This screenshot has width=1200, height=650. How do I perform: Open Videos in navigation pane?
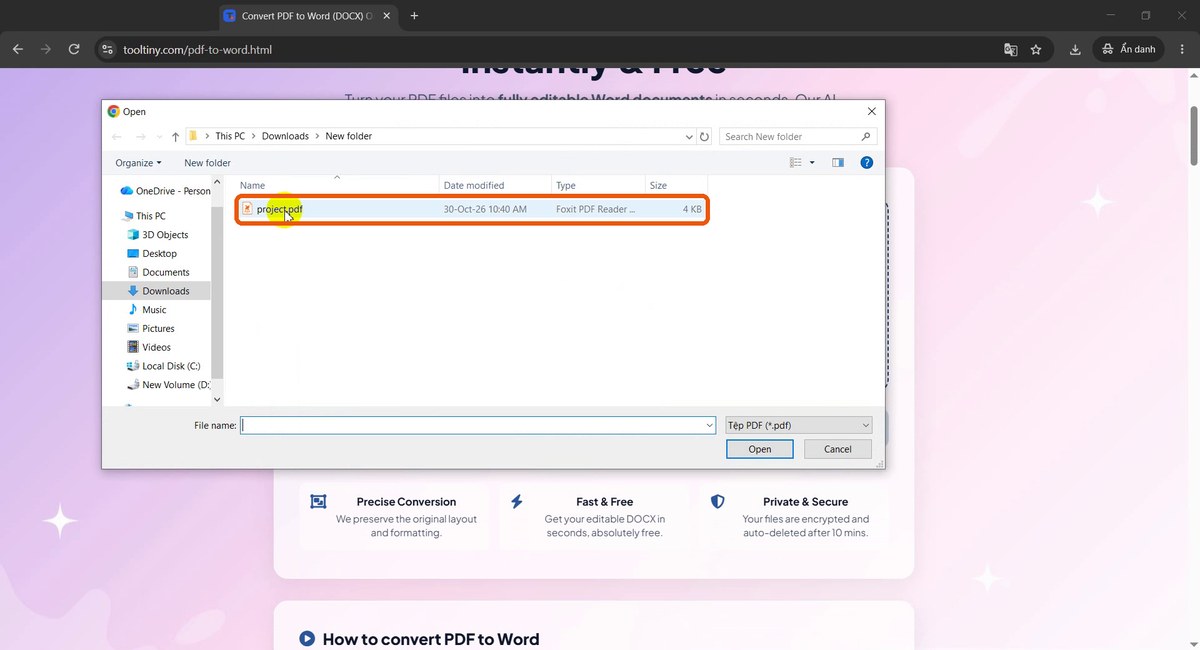[x=149, y=347]
